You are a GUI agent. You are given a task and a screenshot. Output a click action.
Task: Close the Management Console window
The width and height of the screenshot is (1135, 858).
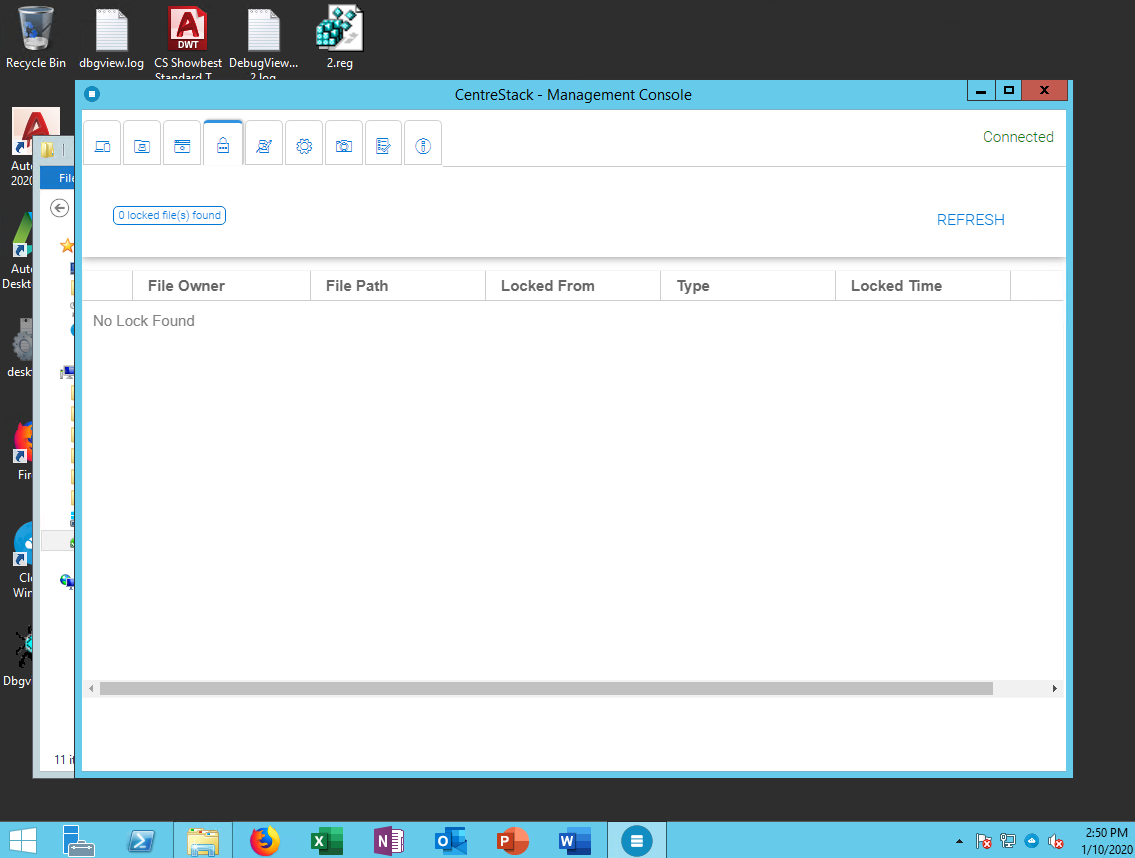(1044, 91)
